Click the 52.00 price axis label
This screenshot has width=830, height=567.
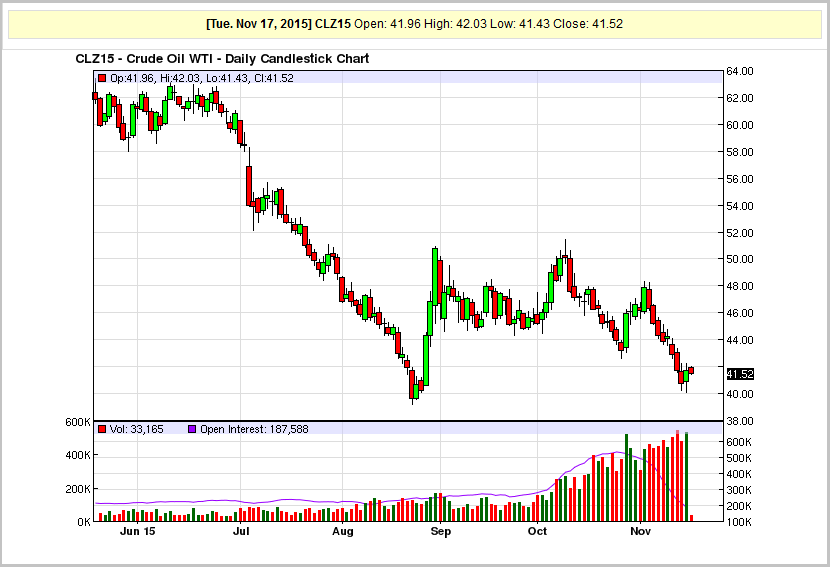coord(739,233)
